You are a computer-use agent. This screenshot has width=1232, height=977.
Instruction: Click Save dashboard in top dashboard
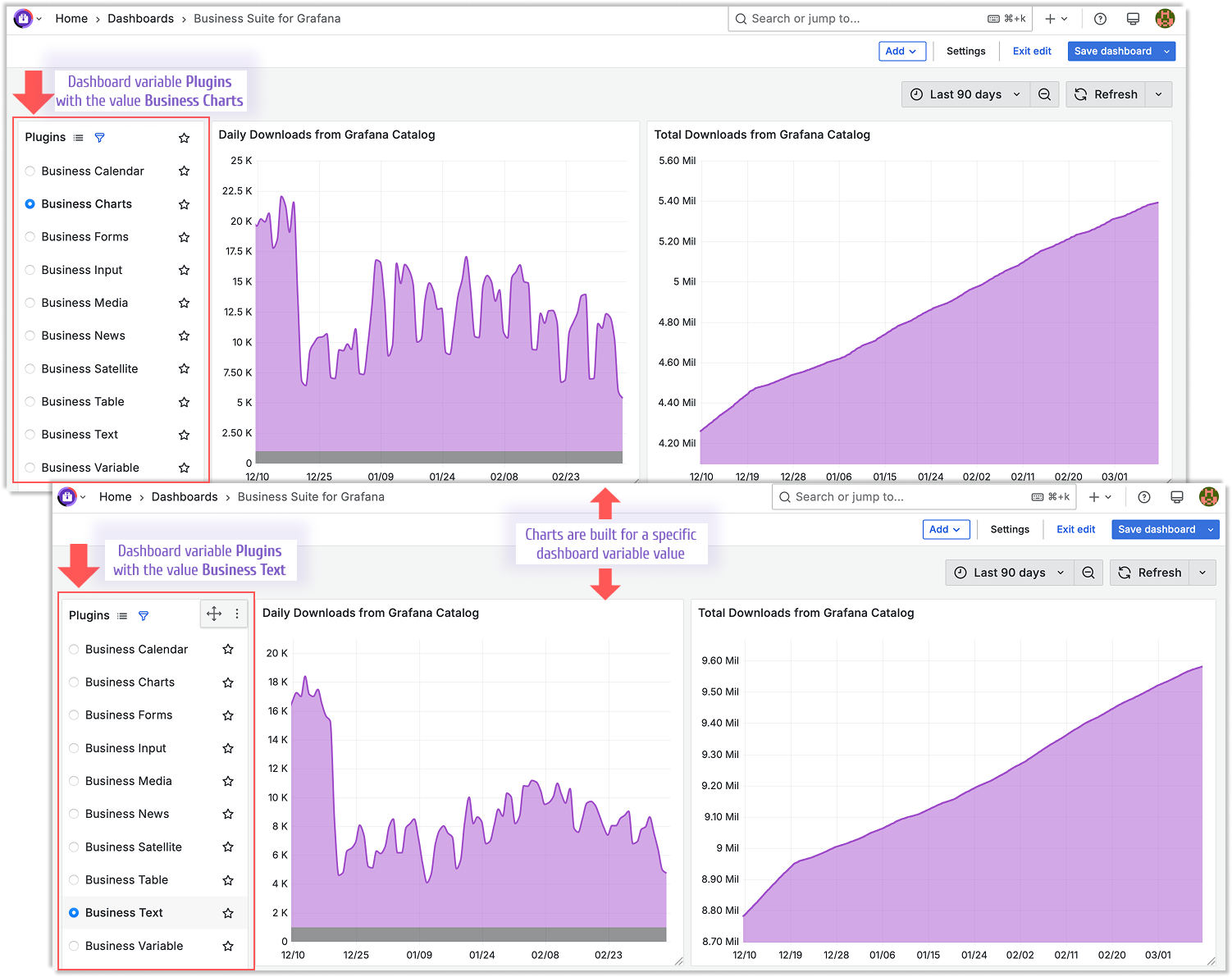pos(1112,51)
